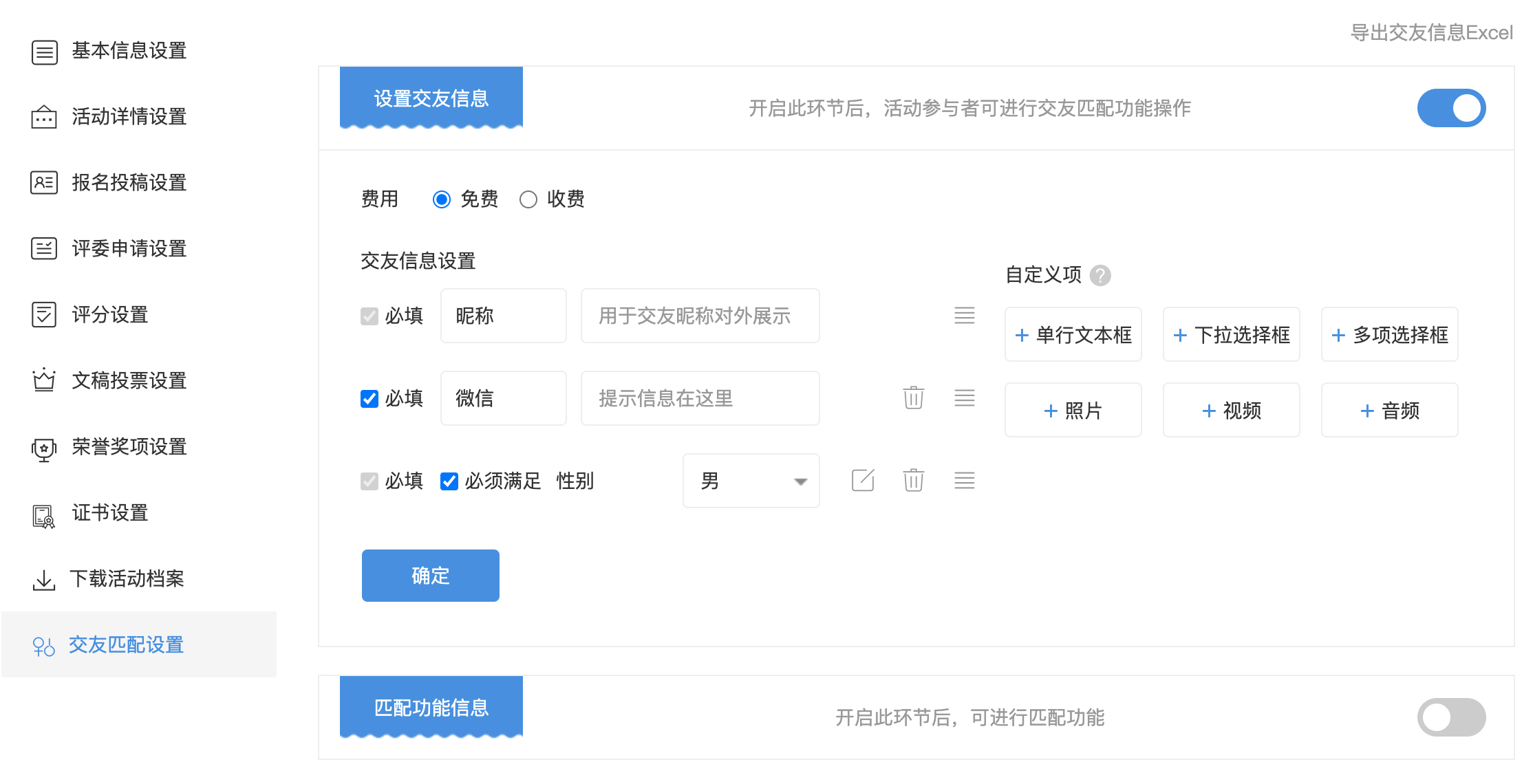Go to 报名投稿设置 in sidebar
This screenshot has width=1533, height=784.
129,183
